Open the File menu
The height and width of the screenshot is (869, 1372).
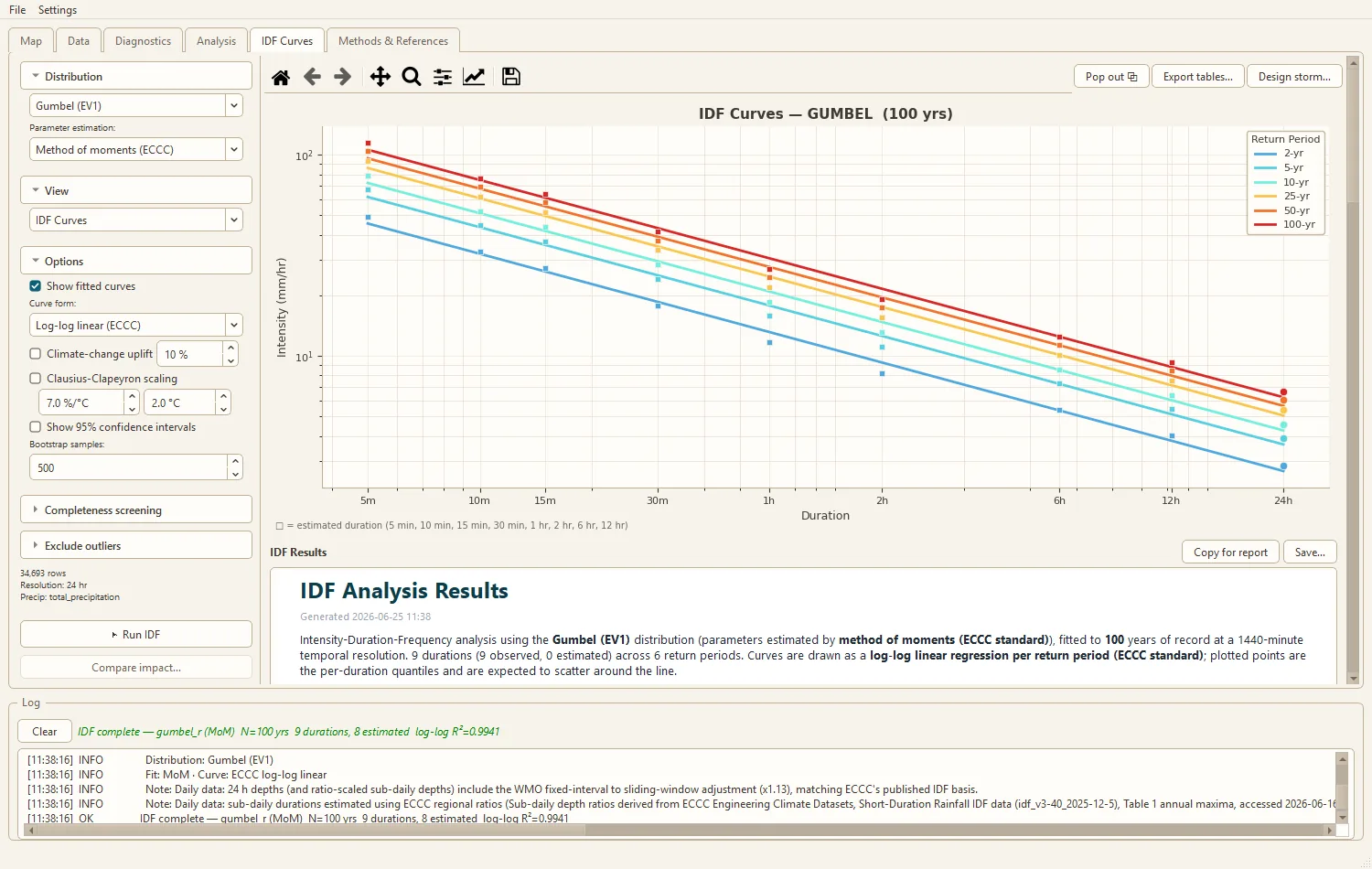coord(17,10)
